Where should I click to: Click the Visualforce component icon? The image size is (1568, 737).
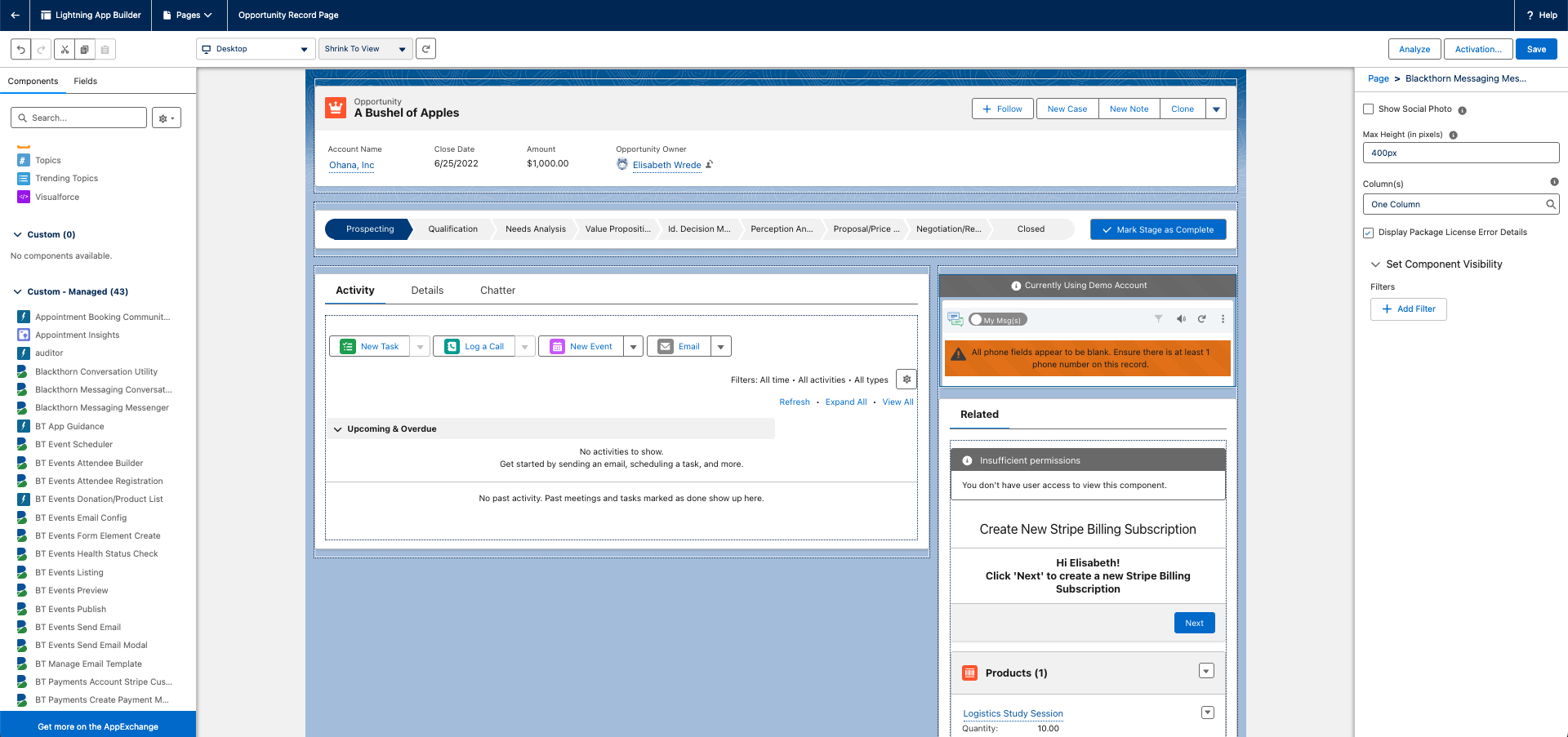(x=24, y=197)
